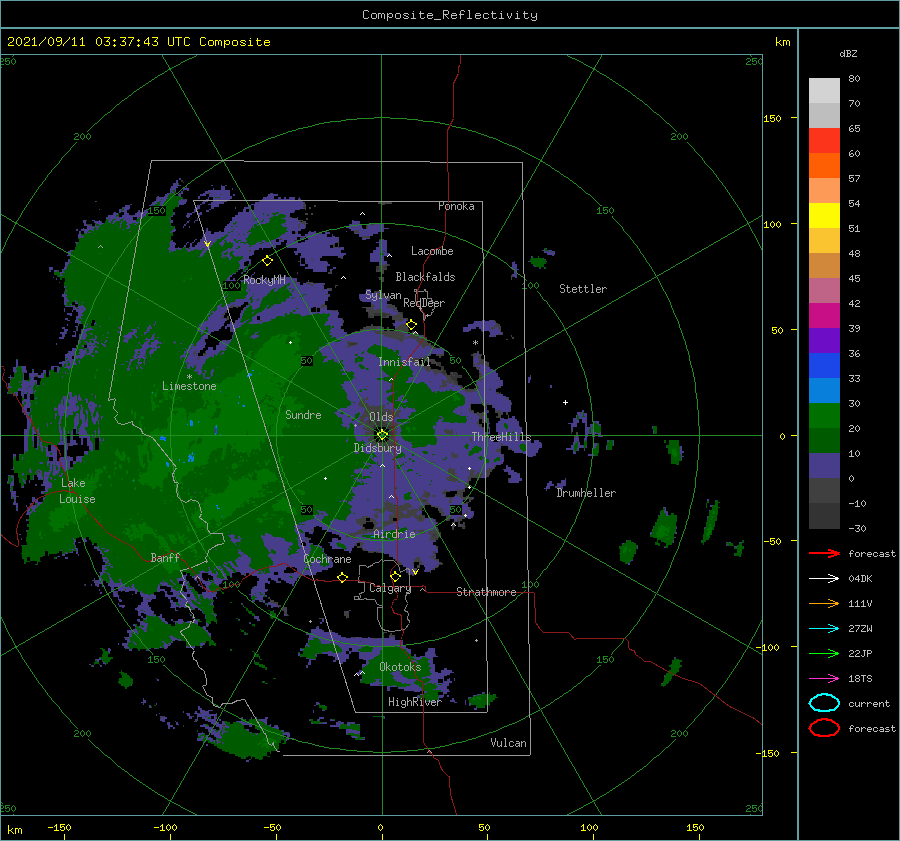Click the Cochrane label
Viewport: 900px width, 841px height.
tap(327, 559)
